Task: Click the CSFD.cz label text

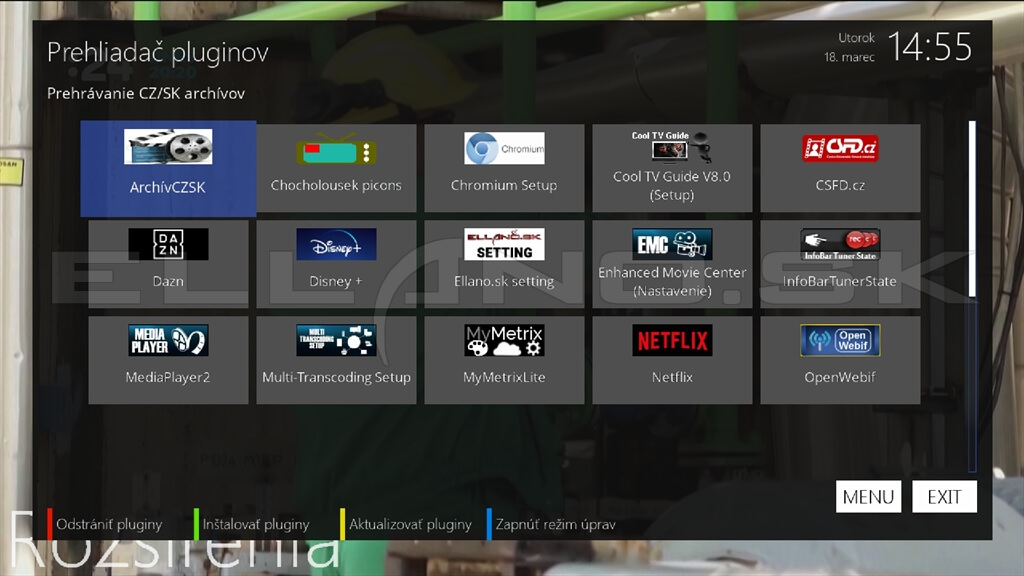Action: point(840,185)
